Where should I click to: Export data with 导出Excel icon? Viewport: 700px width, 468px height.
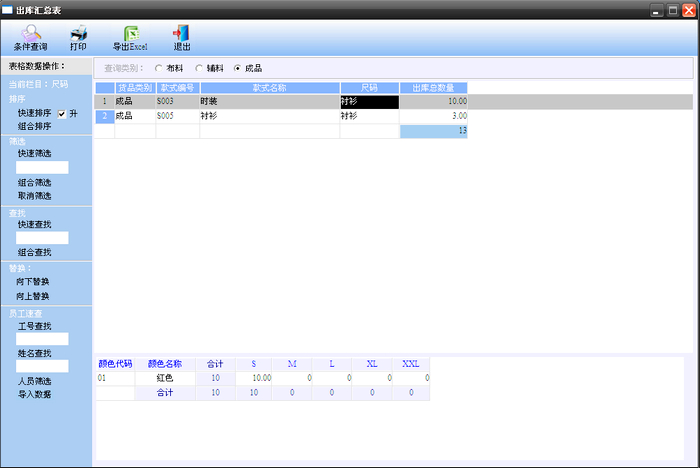click(130, 38)
